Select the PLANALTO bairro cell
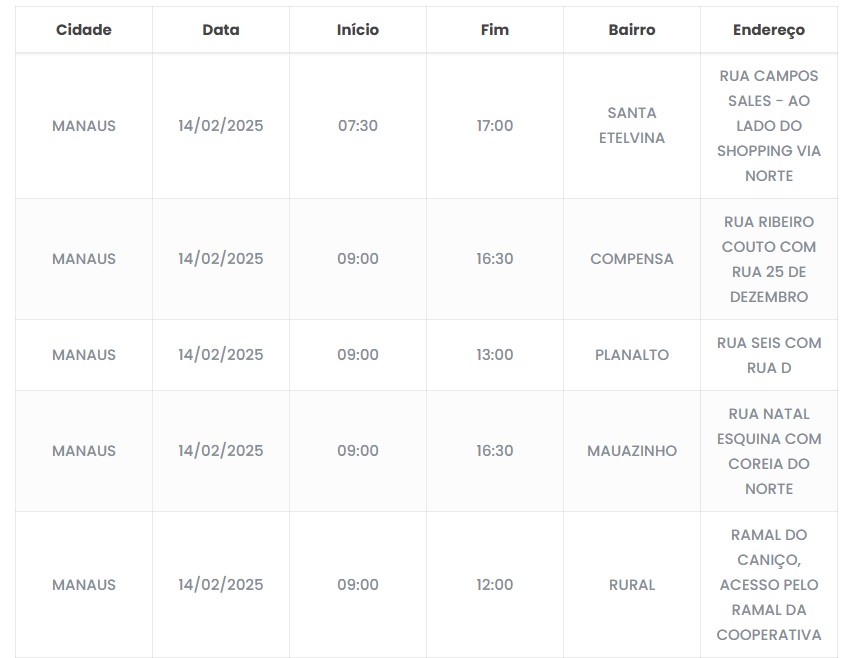The width and height of the screenshot is (852, 658). [x=632, y=355]
